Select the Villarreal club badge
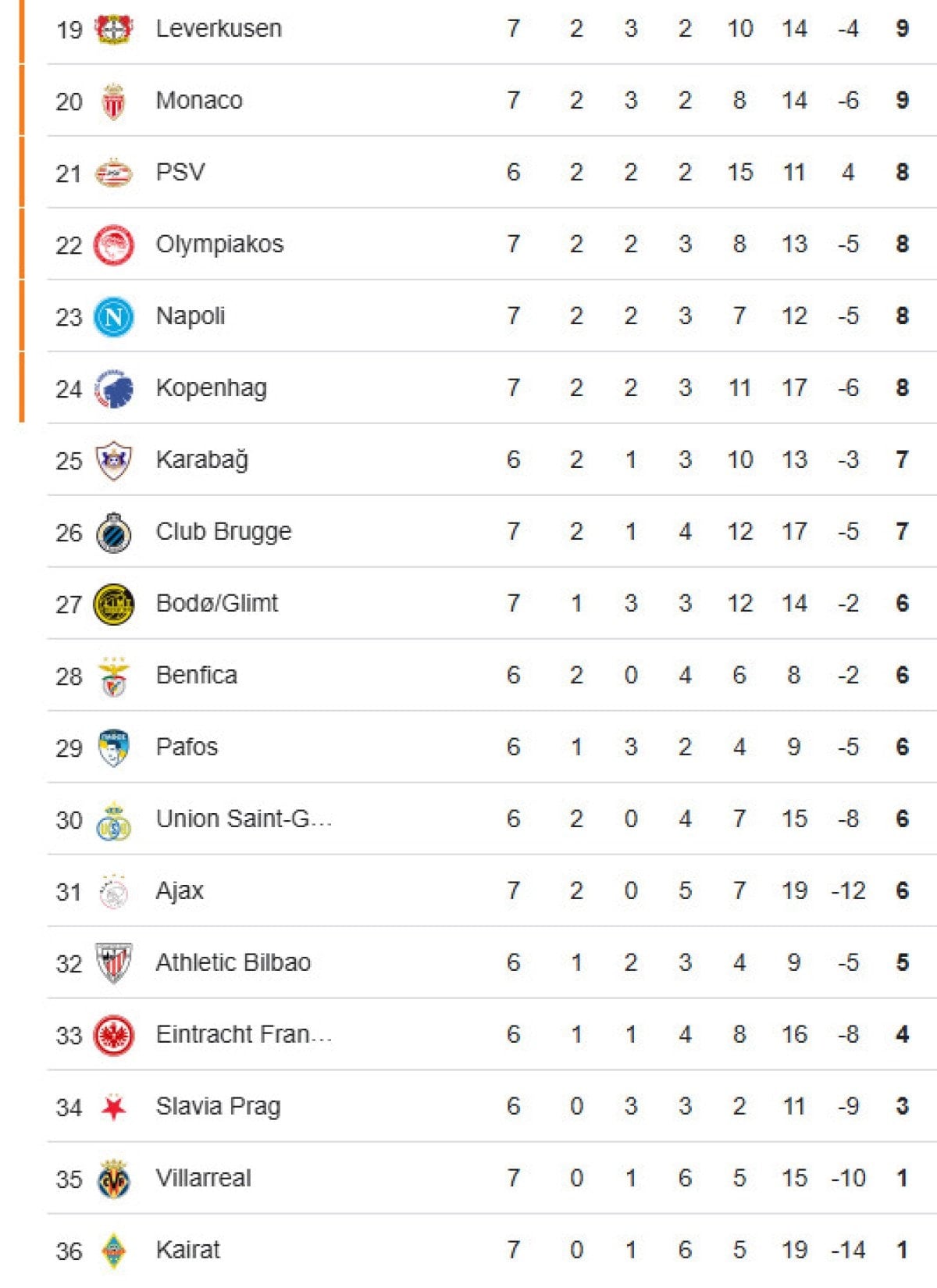This screenshot has height=1288, width=937. pyautogui.click(x=113, y=1179)
